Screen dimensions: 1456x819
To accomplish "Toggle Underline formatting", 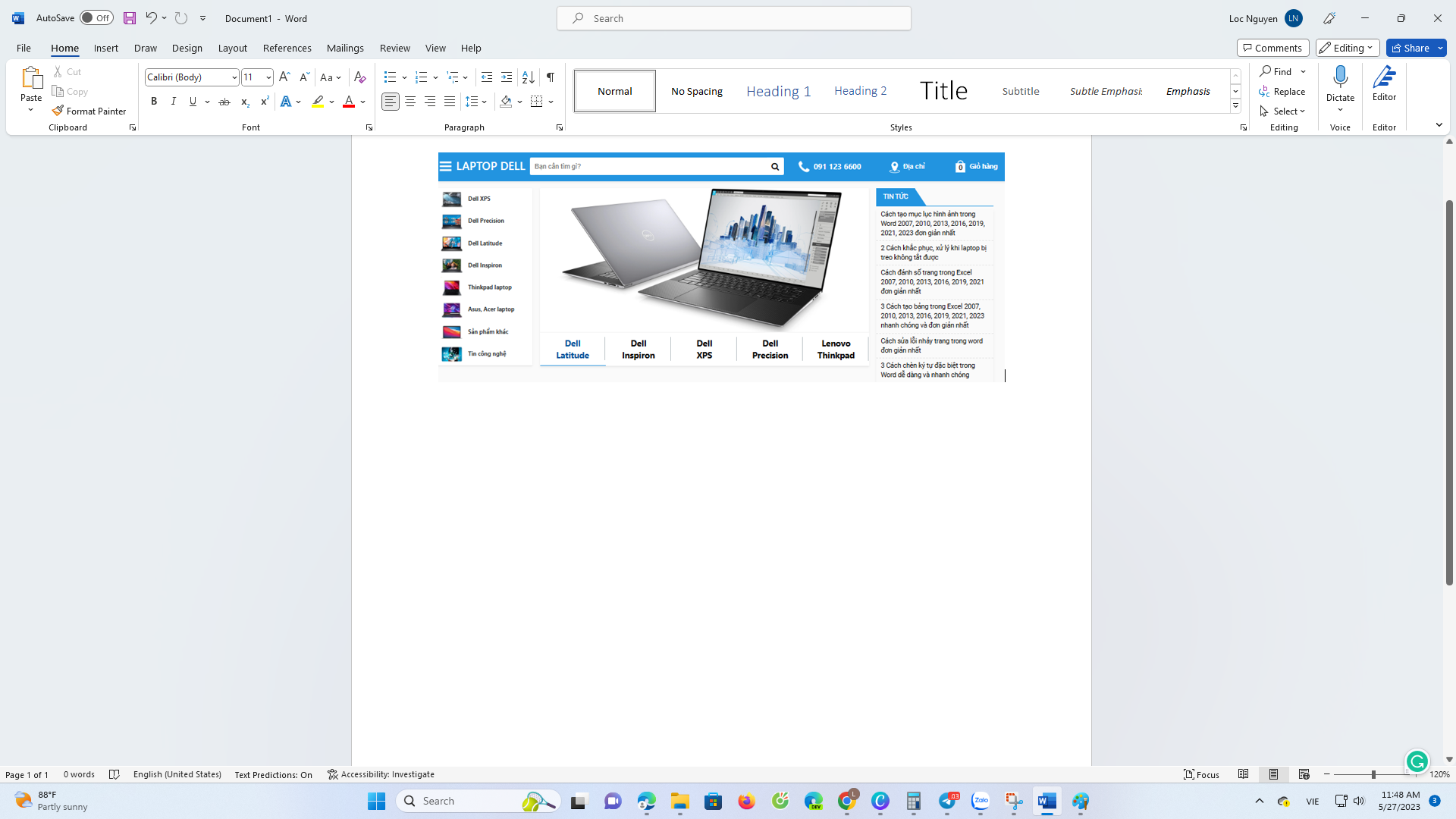I will point(193,102).
